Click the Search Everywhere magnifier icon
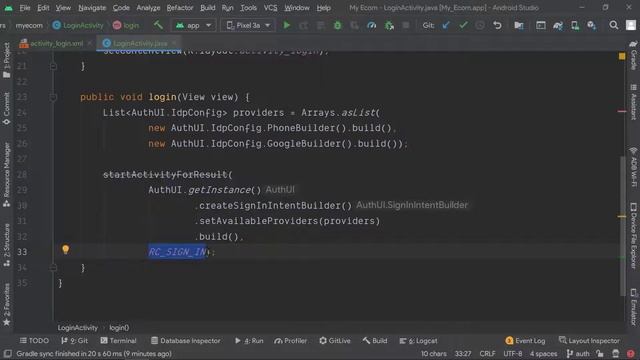 tap(613, 25)
